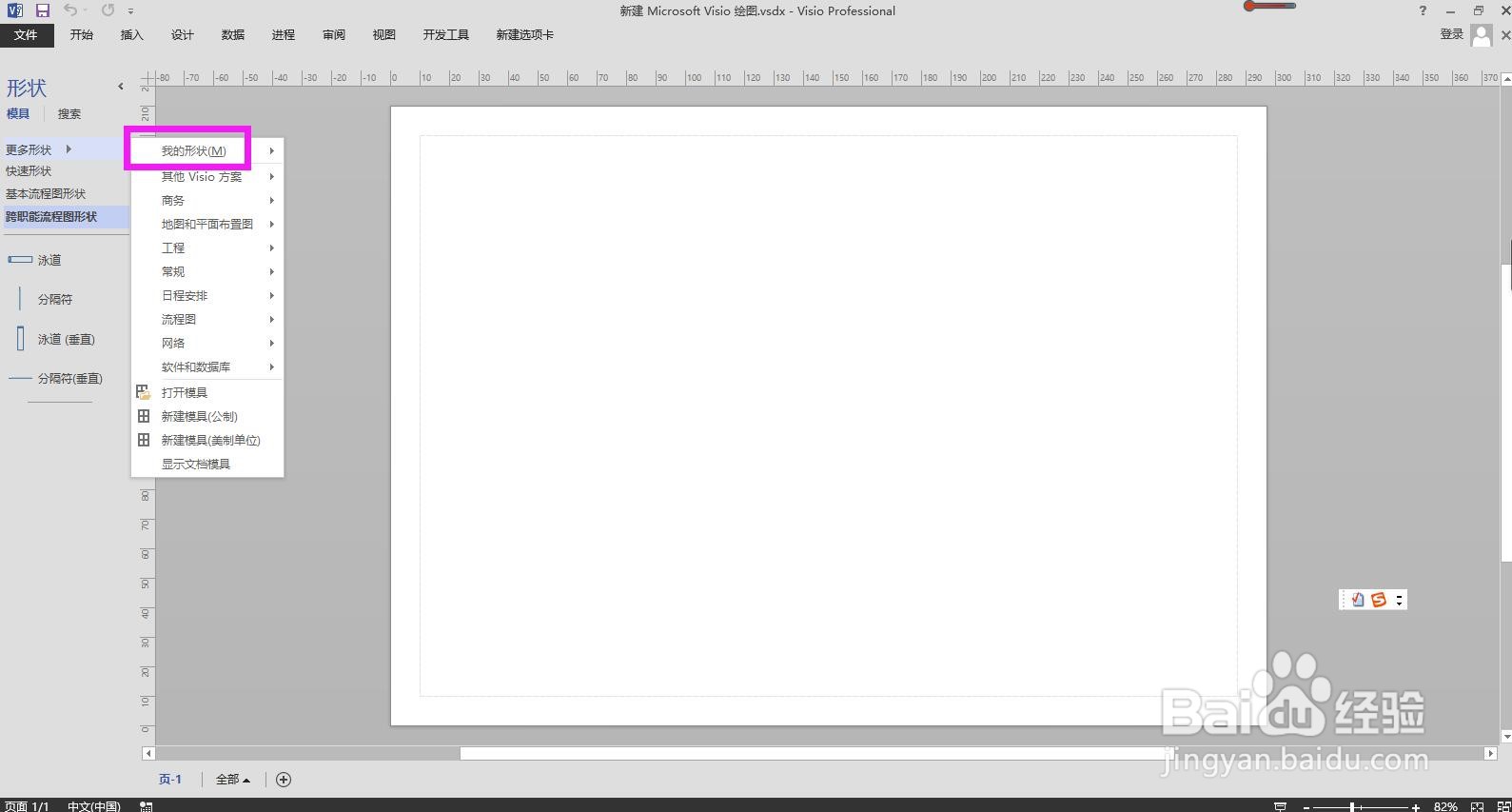Zoom out with the minus button

(1306, 807)
